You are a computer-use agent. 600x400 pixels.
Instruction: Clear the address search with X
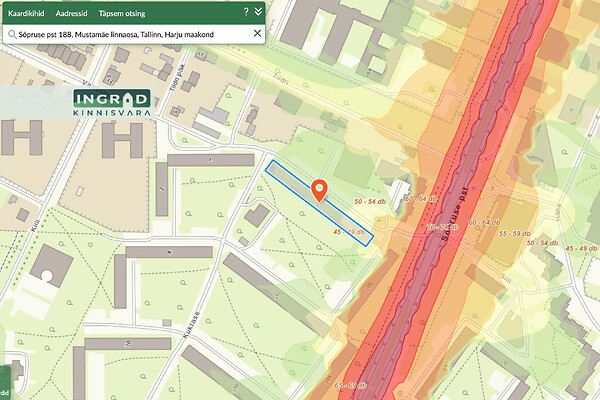[257, 34]
